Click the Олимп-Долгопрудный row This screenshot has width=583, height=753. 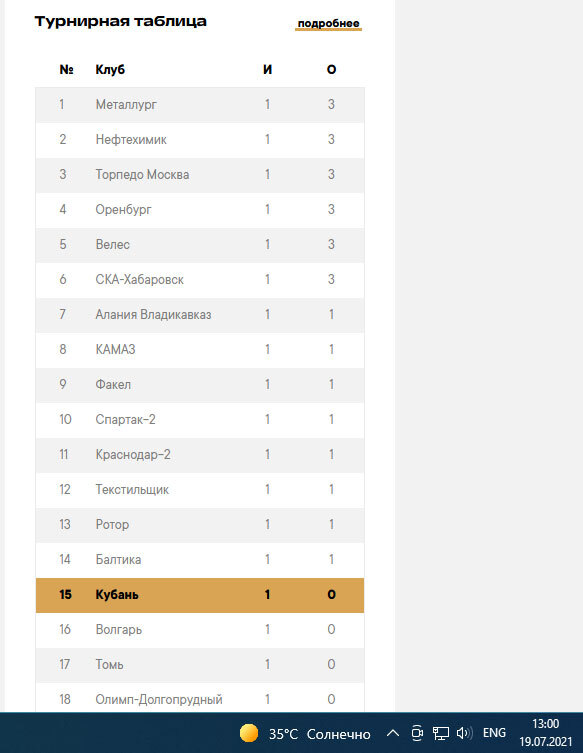(200, 698)
